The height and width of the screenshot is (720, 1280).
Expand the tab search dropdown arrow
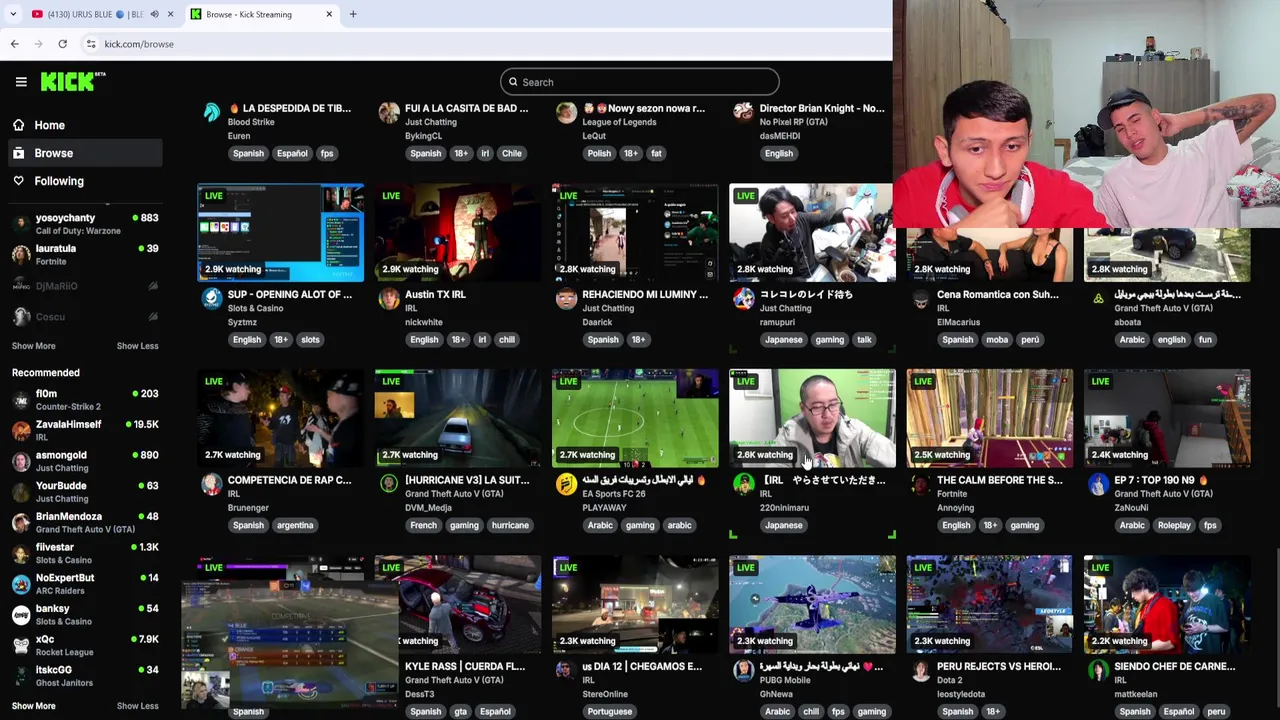pyautogui.click(x=12, y=14)
